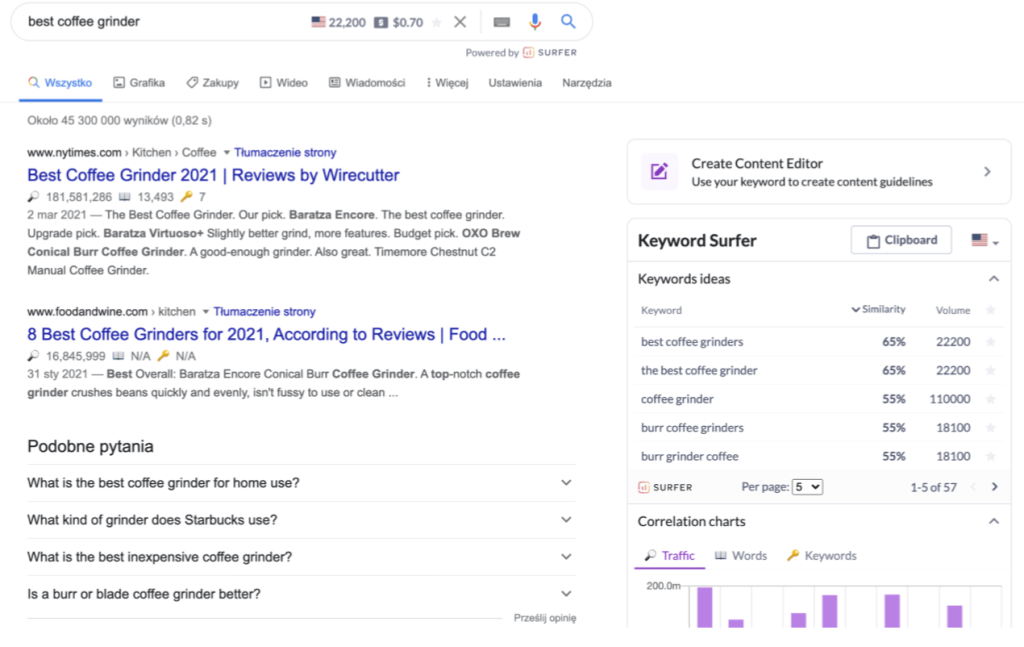Start voice search with microphone icon
The height and width of the screenshot is (647, 1024).
pyautogui.click(x=535, y=22)
